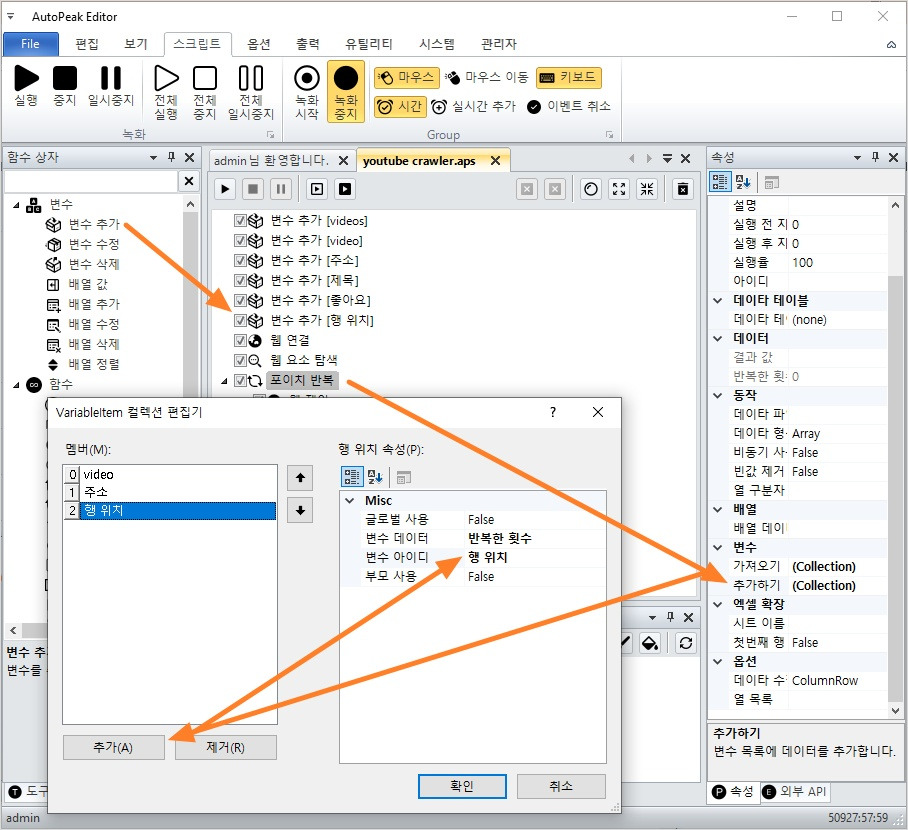Click the alphabetical sort icon in 속성 panel

point(743,182)
